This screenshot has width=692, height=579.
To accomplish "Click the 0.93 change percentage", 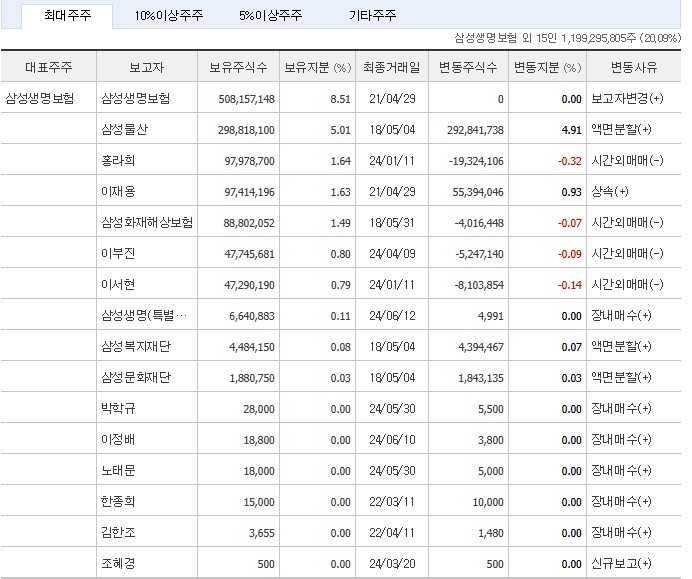I will tap(572, 192).
